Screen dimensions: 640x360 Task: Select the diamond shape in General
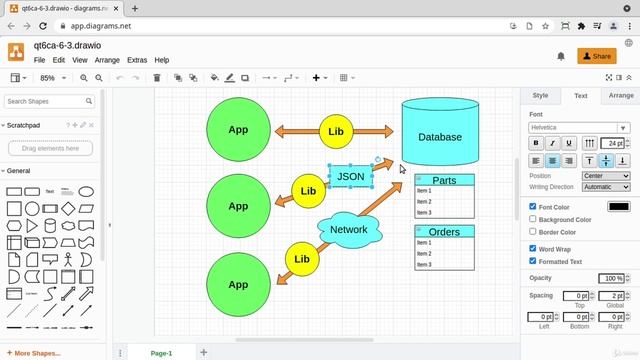(x=68, y=209)
